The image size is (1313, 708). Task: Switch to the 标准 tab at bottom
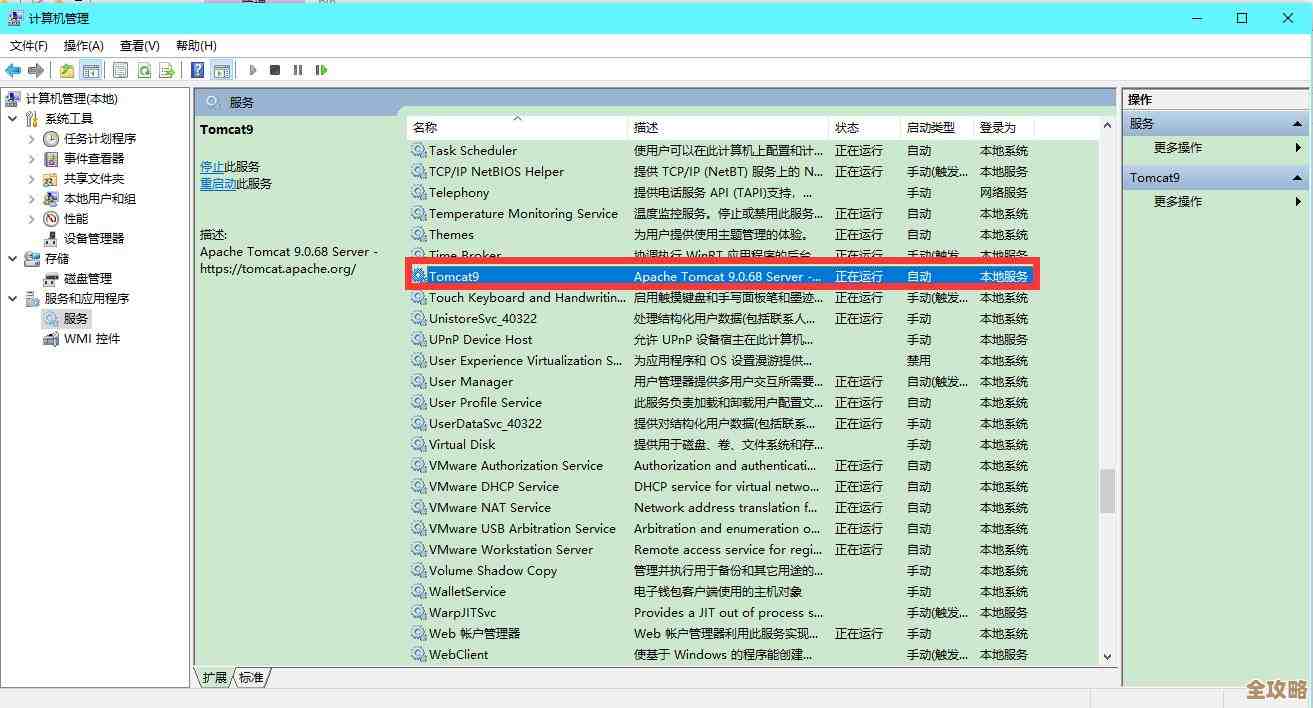coord(250,677)
